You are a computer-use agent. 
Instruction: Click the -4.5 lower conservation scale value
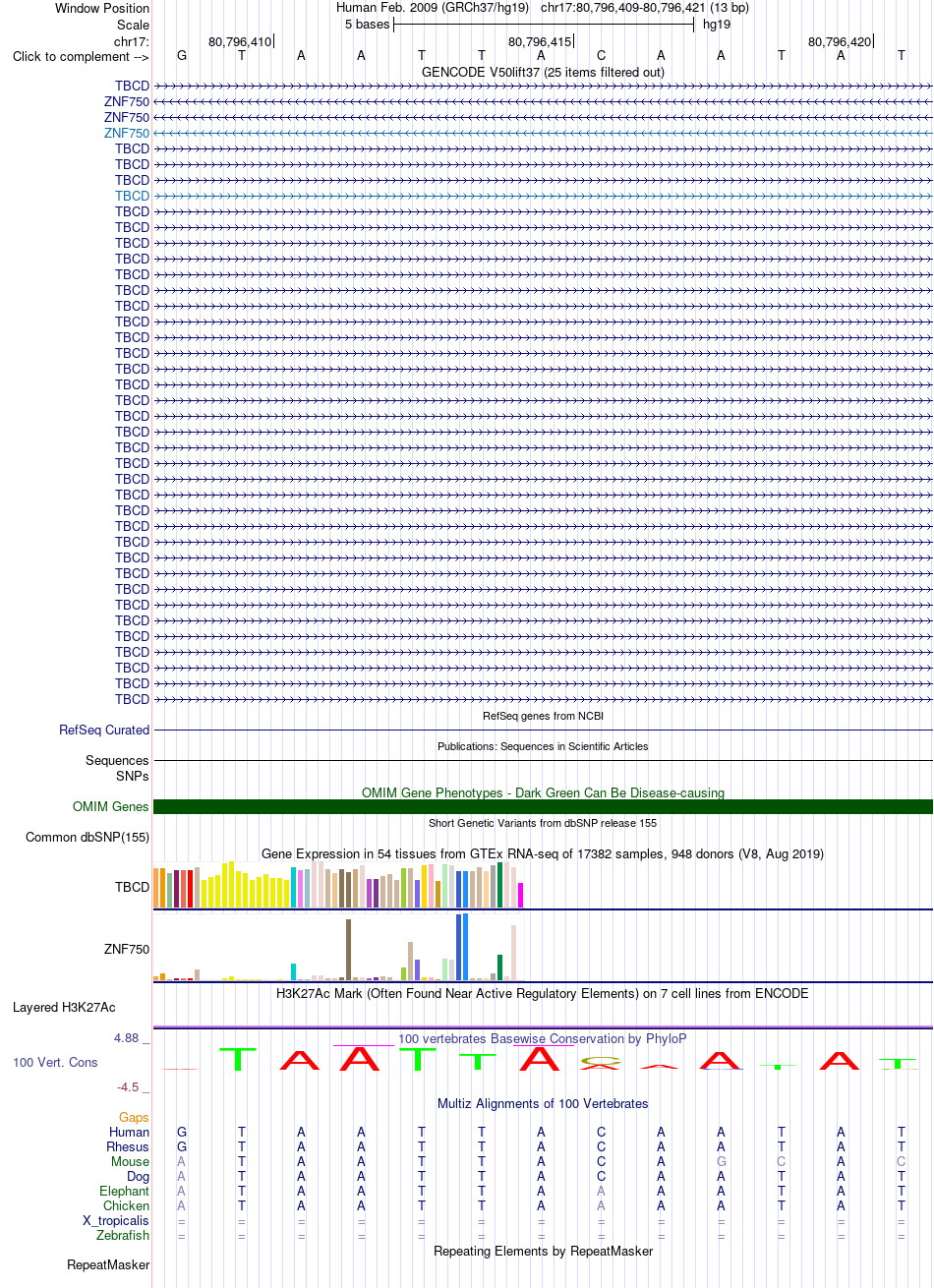click(x=130, y=1087)
